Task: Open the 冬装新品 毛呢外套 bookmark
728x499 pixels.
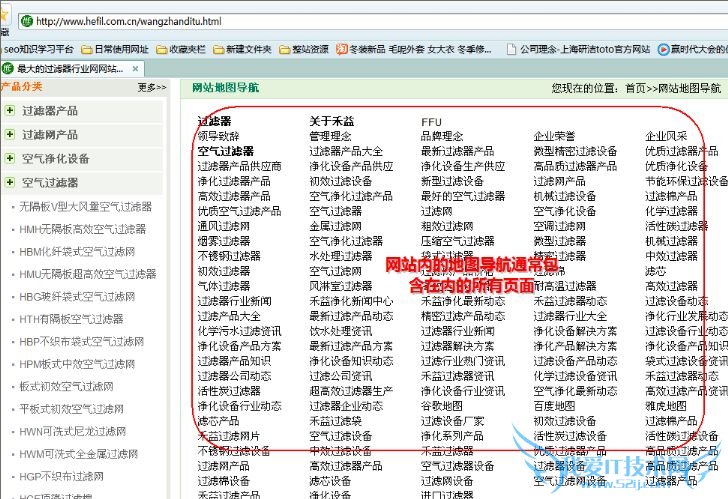Action: [414, 49]
